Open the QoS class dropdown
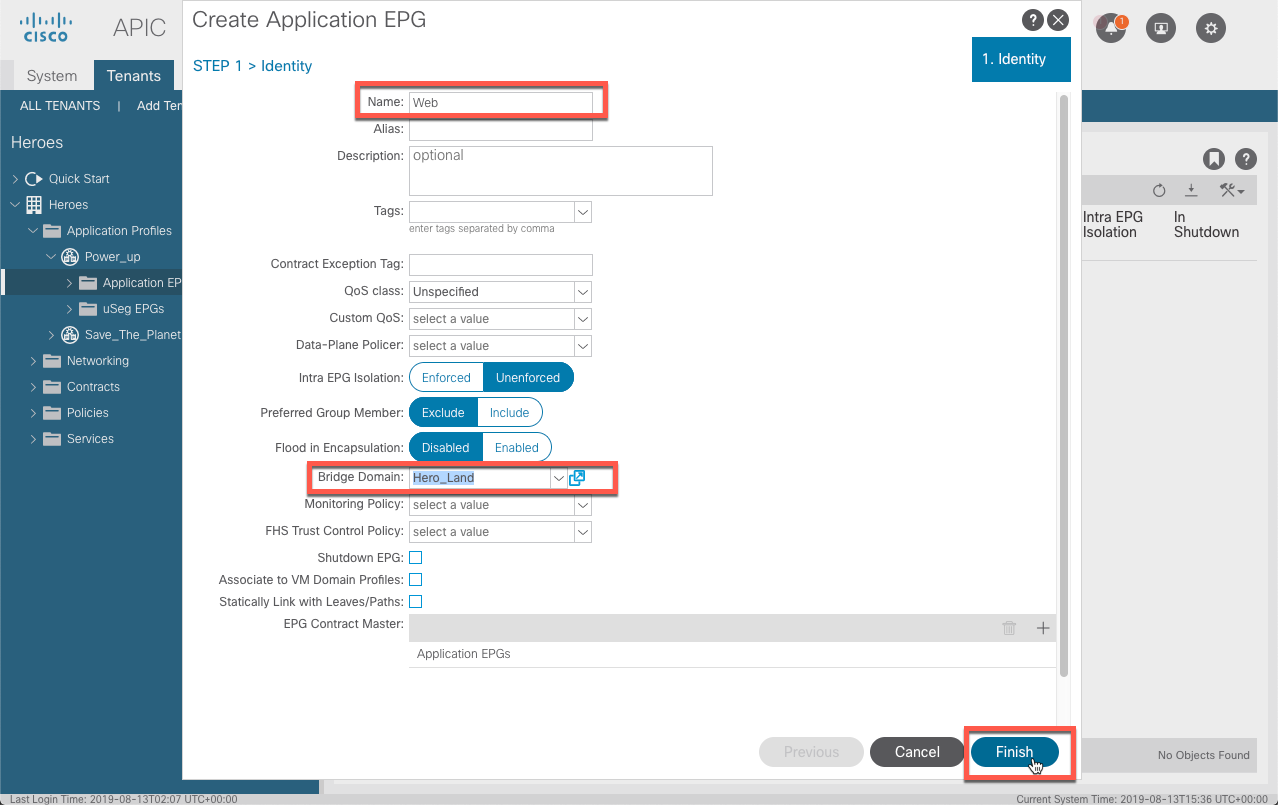Screen dimensions: 1278x805 (582, 291)
